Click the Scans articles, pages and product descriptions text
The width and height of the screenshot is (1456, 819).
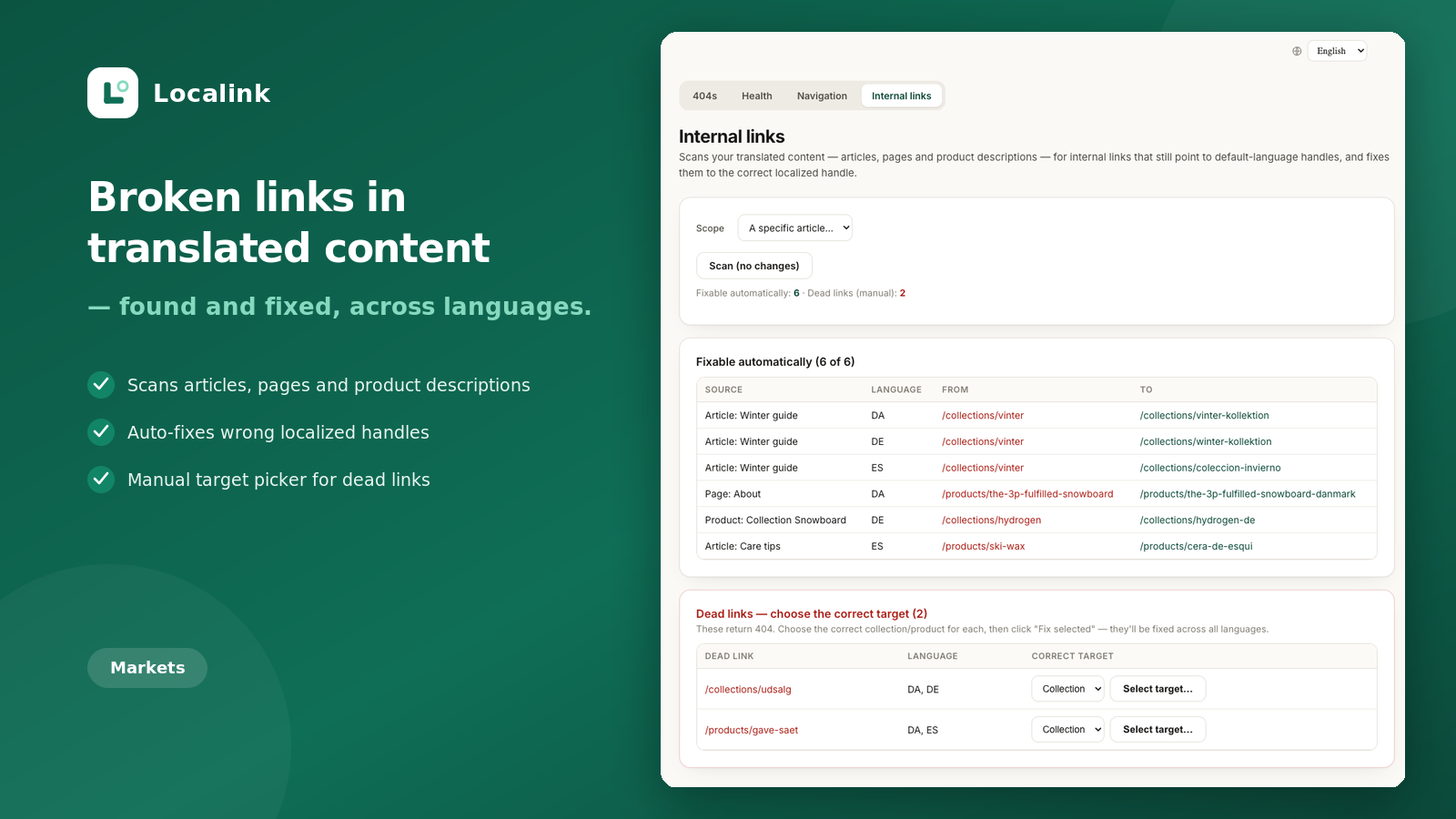329,385
